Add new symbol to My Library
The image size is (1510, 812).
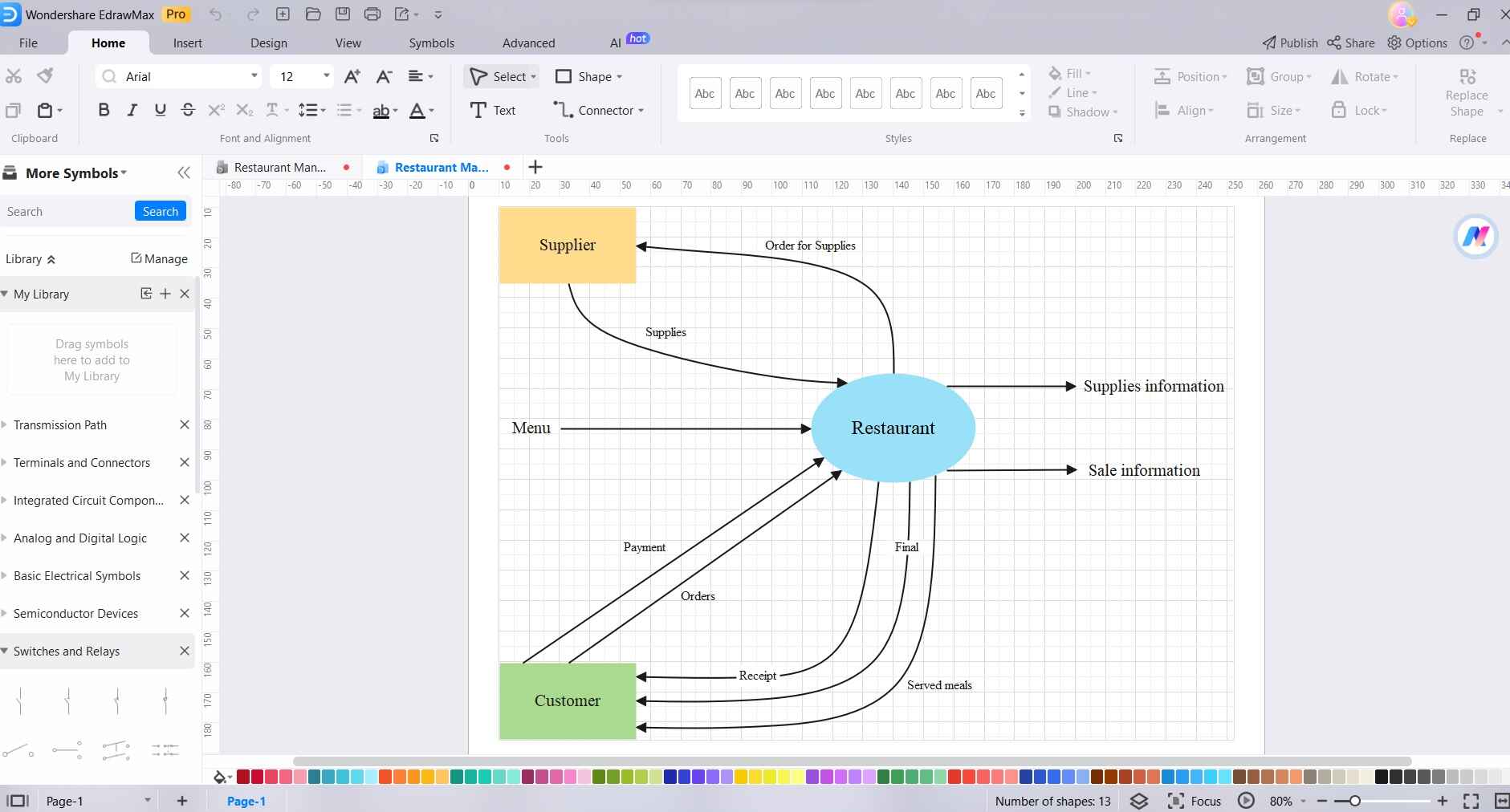[x=165, y=294]
